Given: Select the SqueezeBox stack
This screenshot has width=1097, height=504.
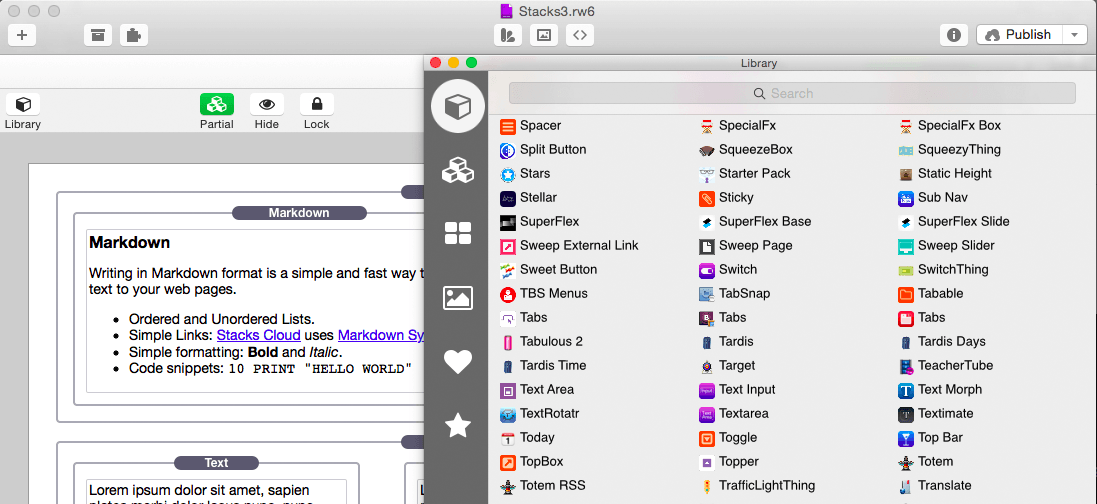Looking at the screenshot, I should click(746, 150).
